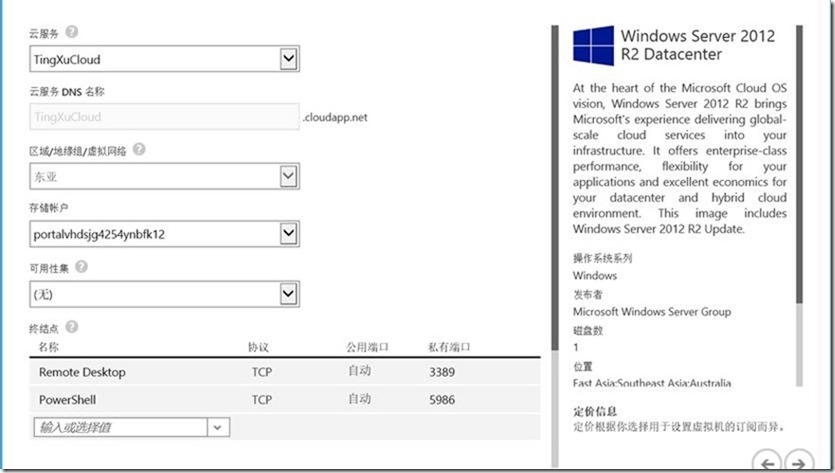The image size is (835, 473).
Task: Click the 协议 column header
Action: pyautogui.click(x=258, y=347)
